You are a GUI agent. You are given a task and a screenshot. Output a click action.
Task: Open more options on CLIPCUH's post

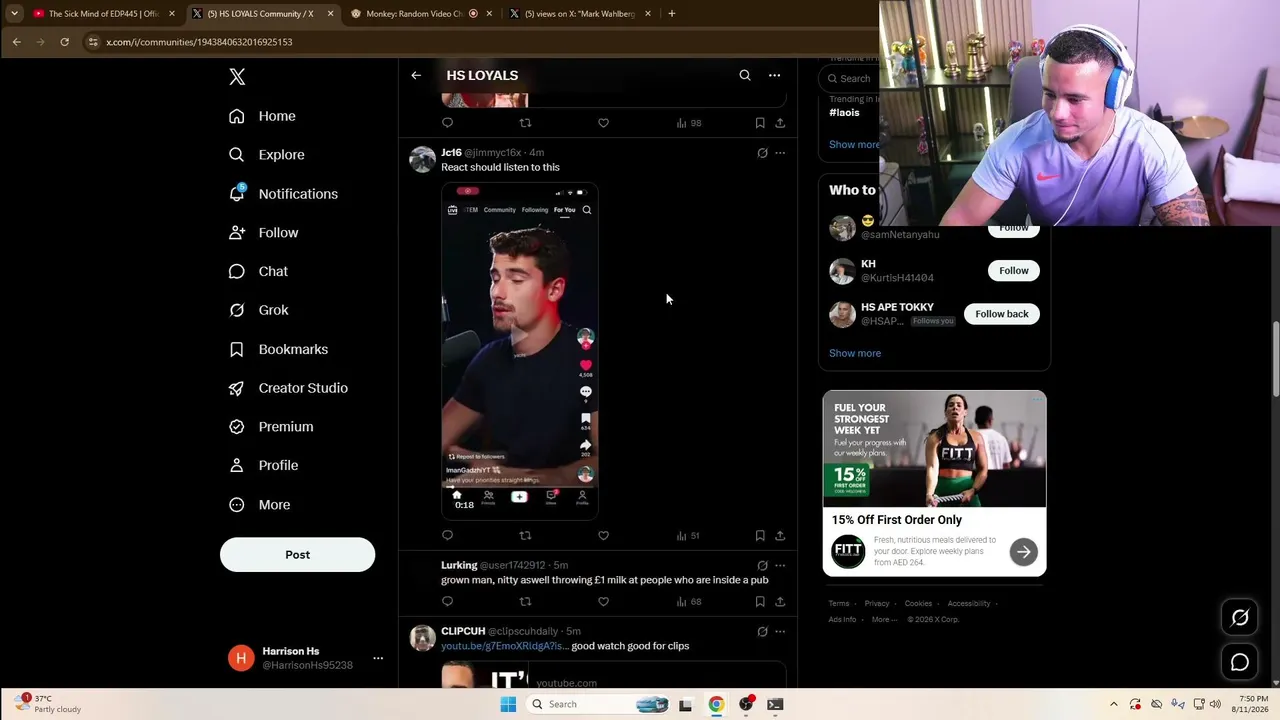[x=780, y=632]
